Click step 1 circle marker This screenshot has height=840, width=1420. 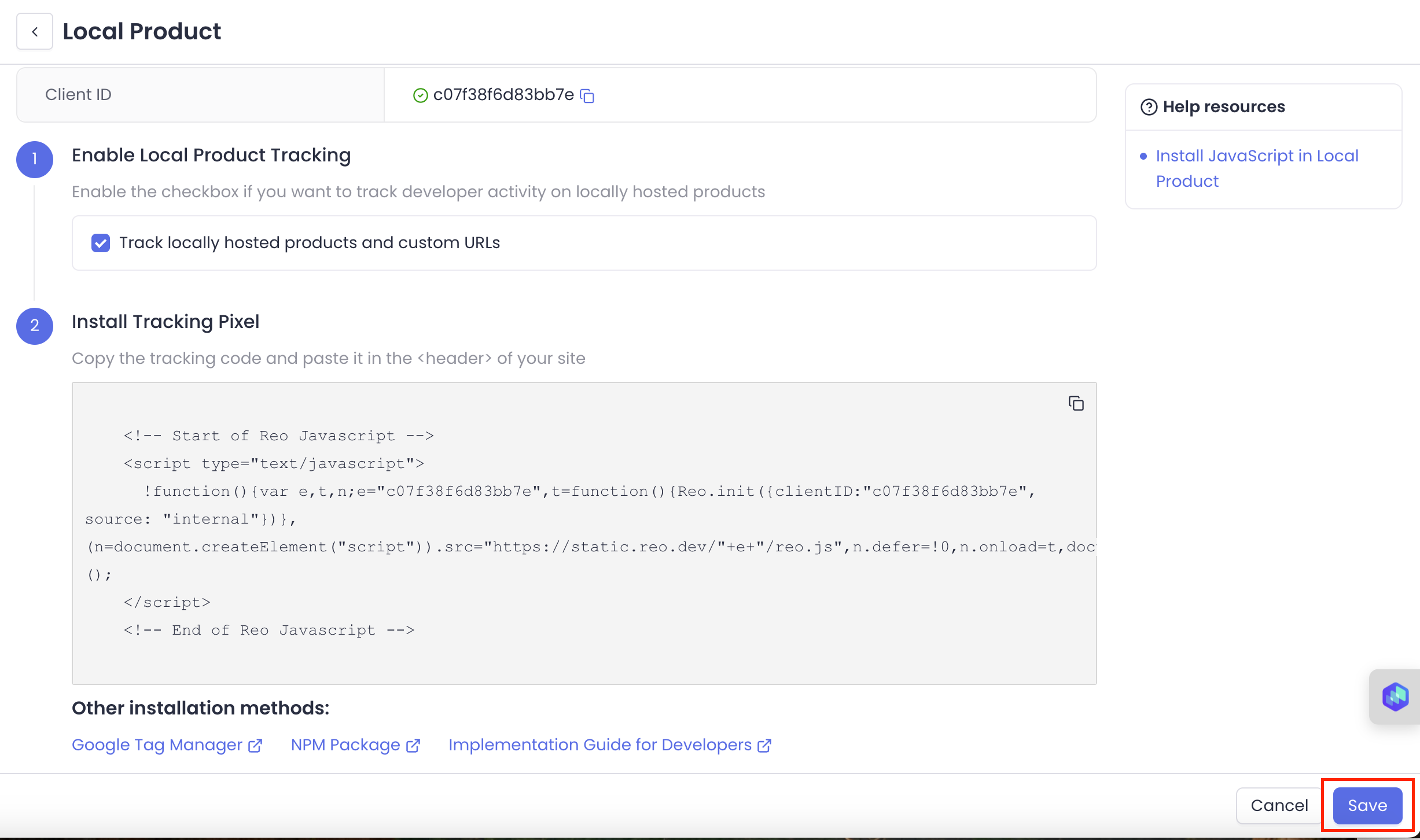coord(35,159)
